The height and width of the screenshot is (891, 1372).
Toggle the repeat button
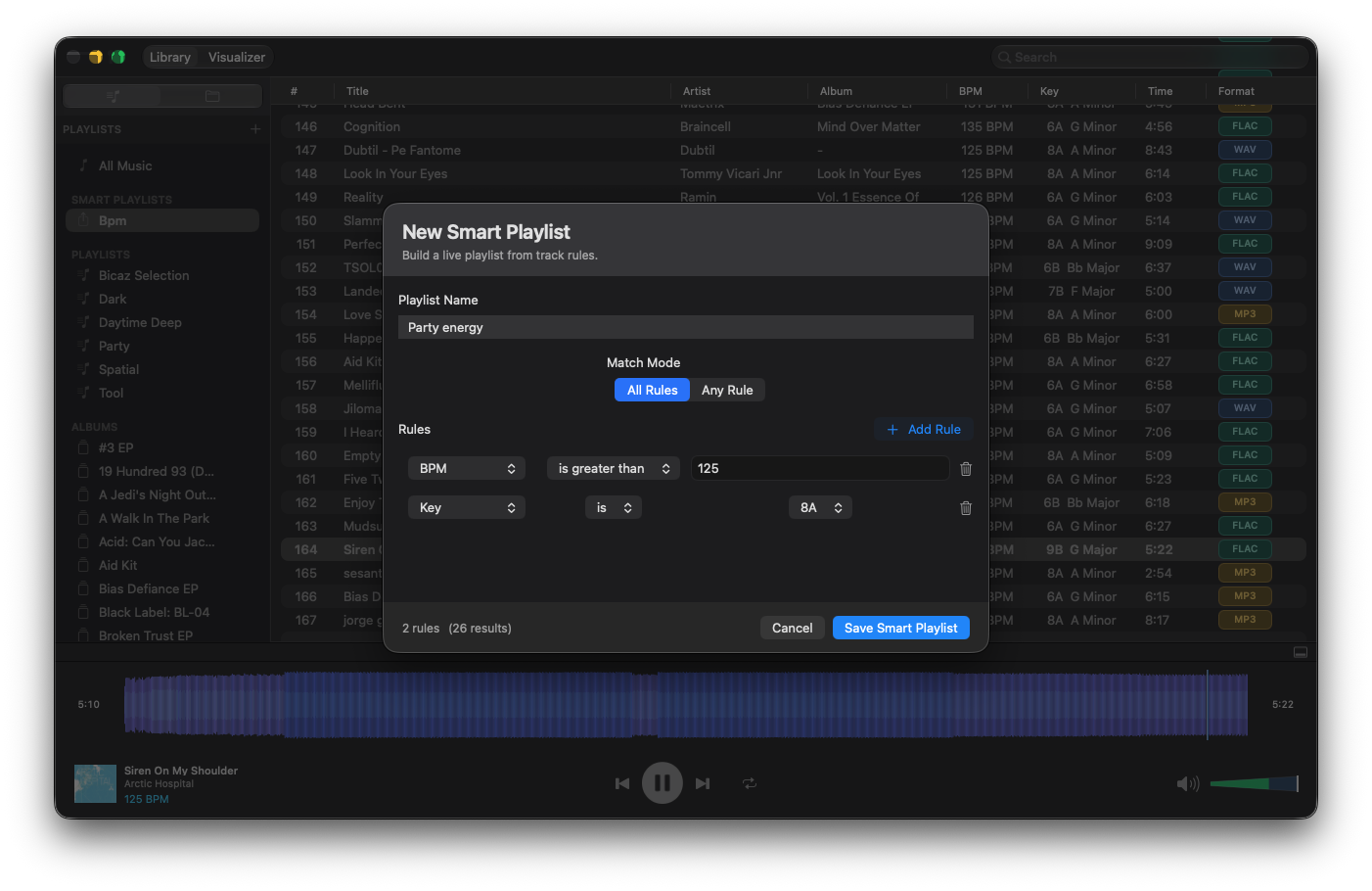pyautogui.click(x=750, y=783)
